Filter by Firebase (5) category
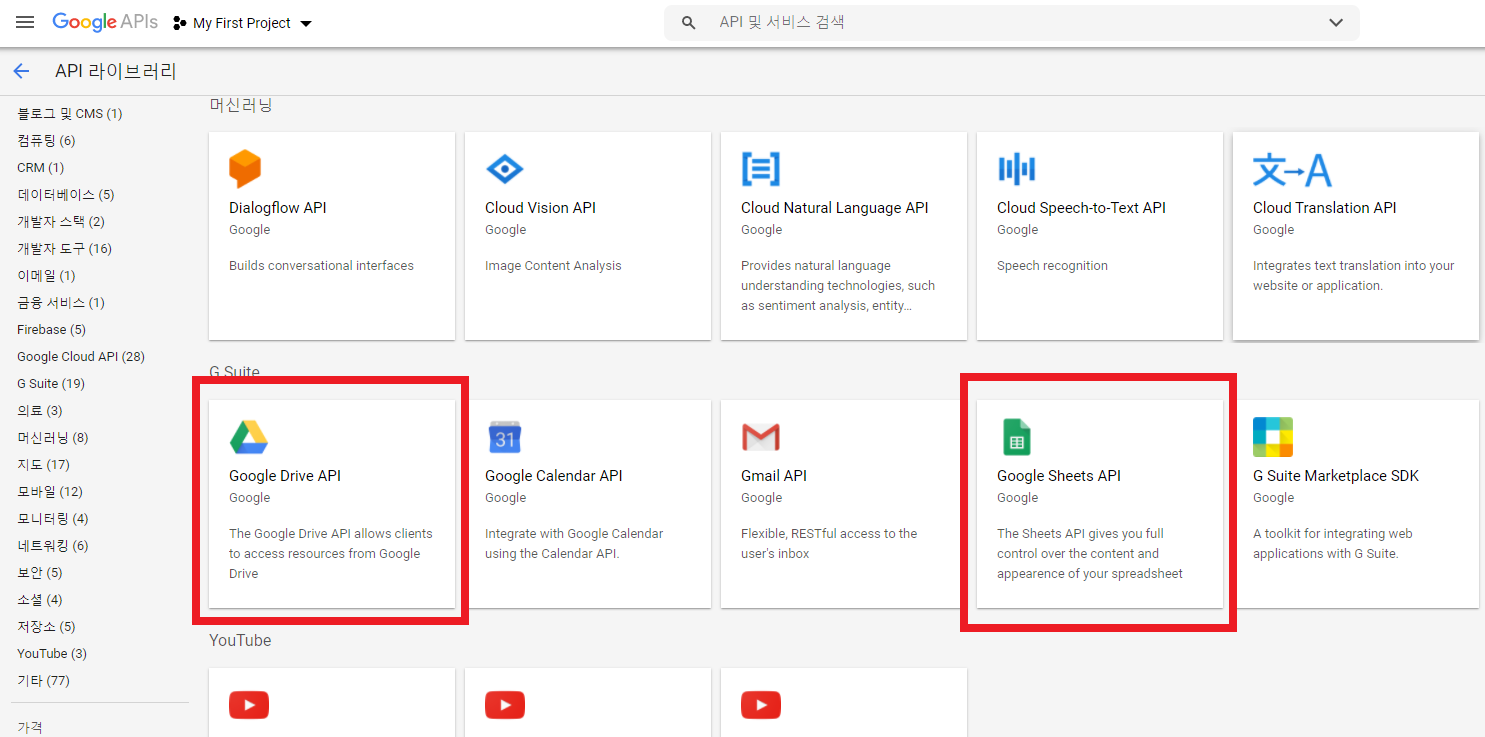Viewport: 1485px width, 737px height. point(51,330)
